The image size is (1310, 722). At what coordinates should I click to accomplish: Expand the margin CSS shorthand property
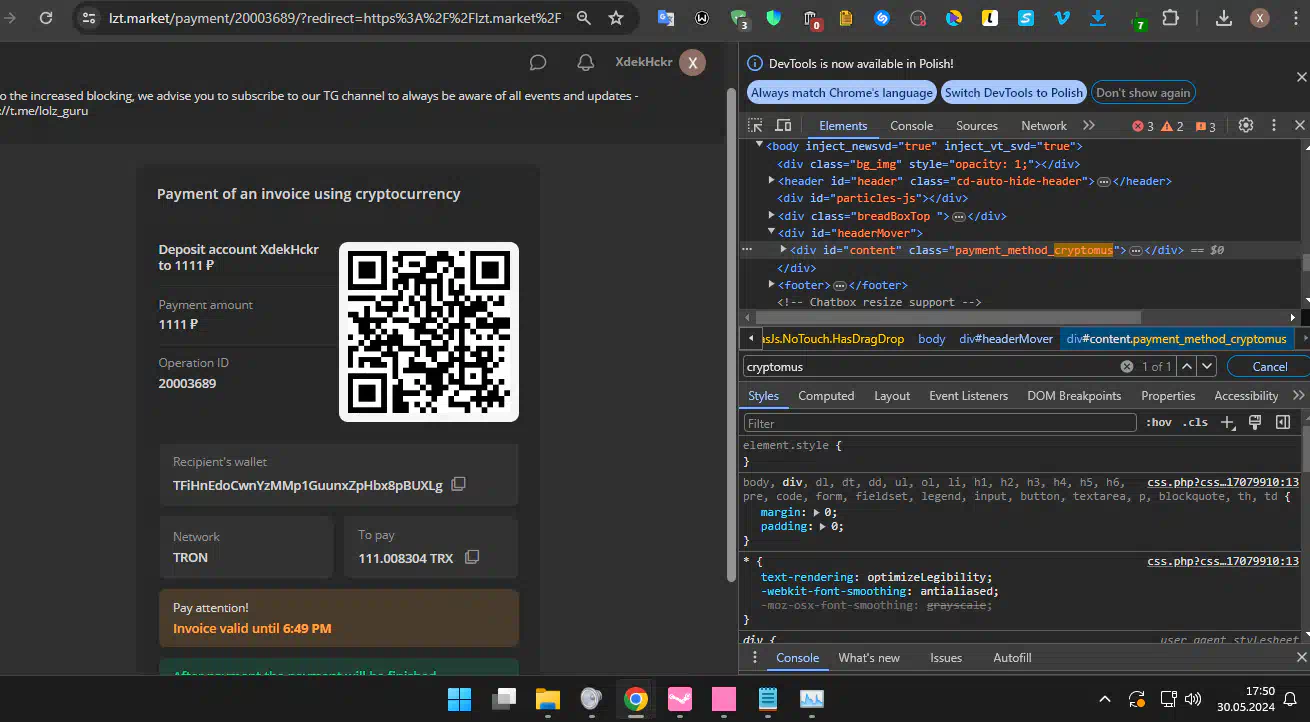[817, 512]
